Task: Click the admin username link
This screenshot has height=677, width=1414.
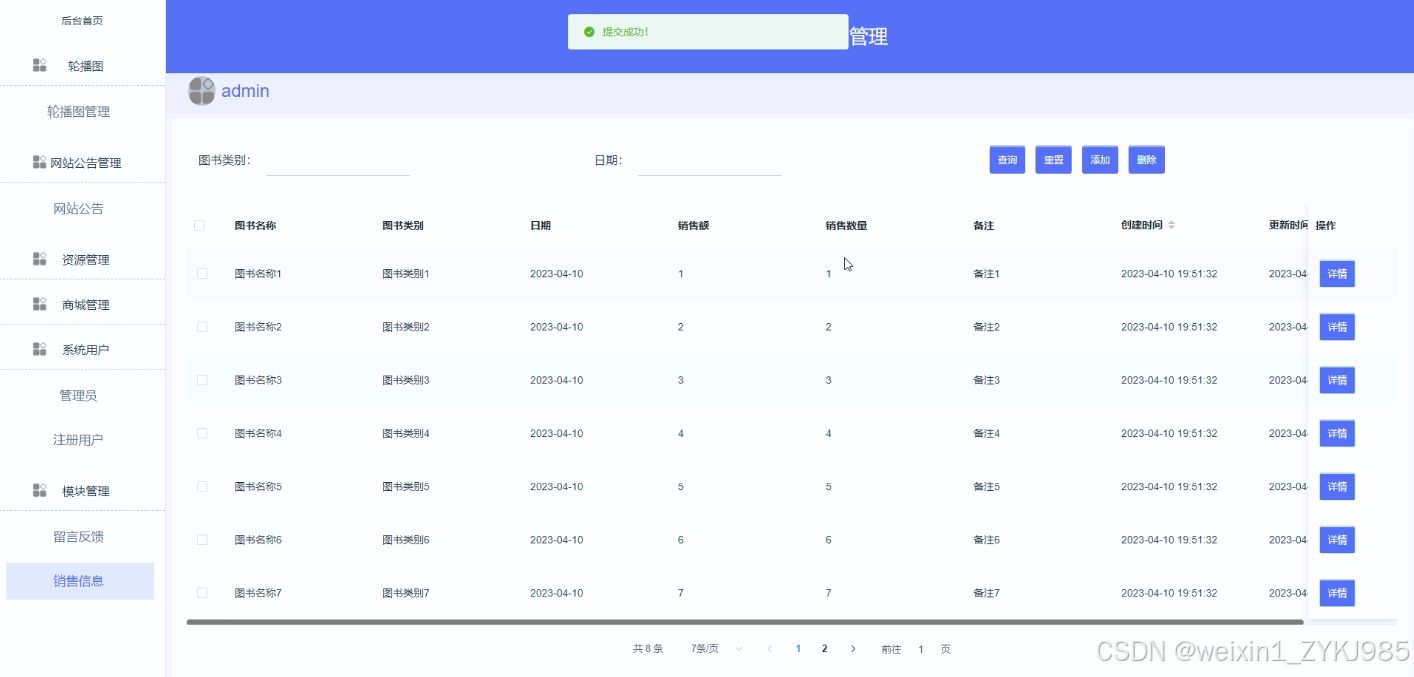Action: [245, 91]
